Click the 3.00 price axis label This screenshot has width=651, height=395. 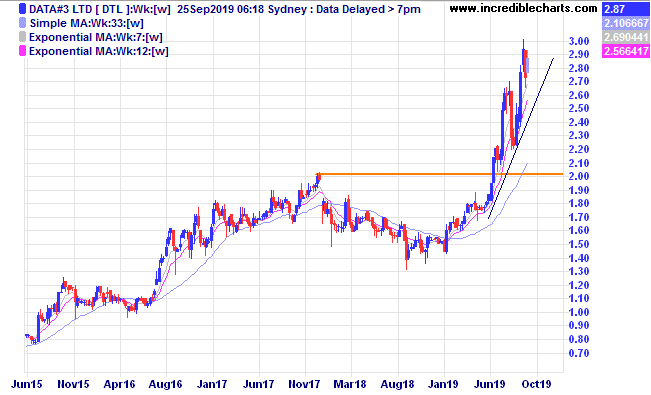click(x=579, y=41)
